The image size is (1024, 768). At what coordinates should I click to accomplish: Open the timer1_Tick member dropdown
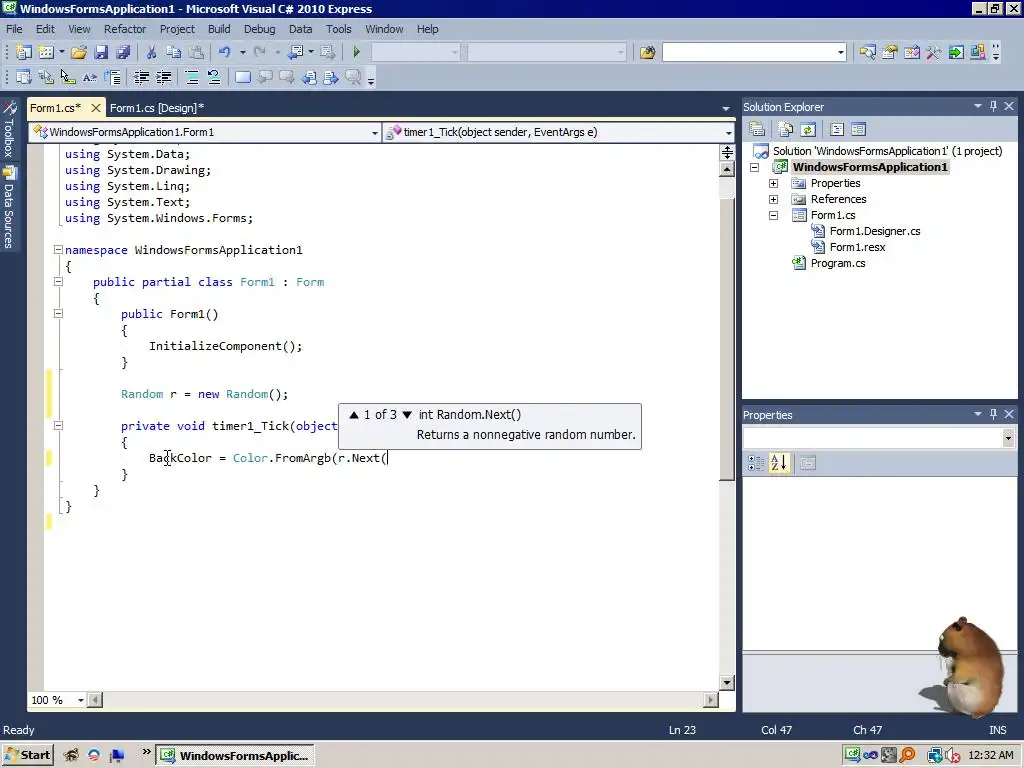tap(728, 133)
